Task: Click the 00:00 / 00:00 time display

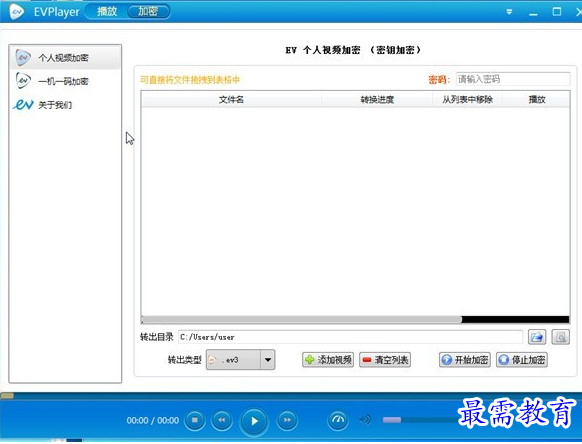Action: tap(153, 420)
